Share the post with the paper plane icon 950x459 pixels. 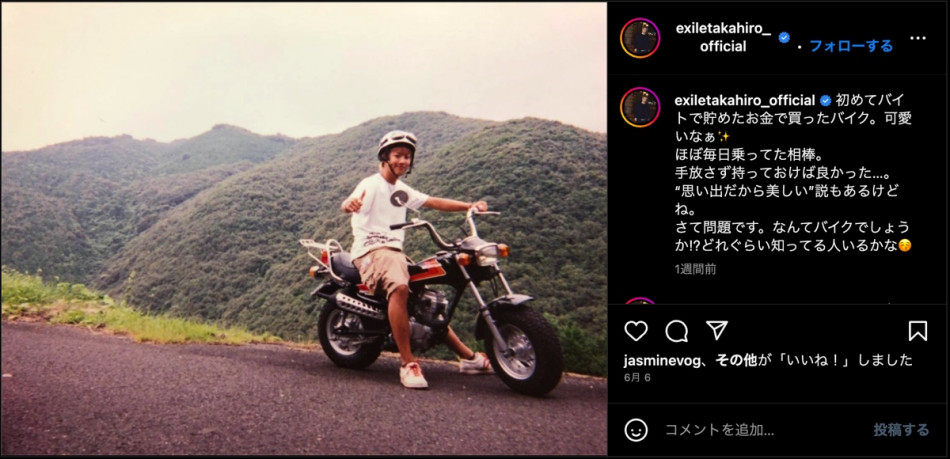click(717, 331)
